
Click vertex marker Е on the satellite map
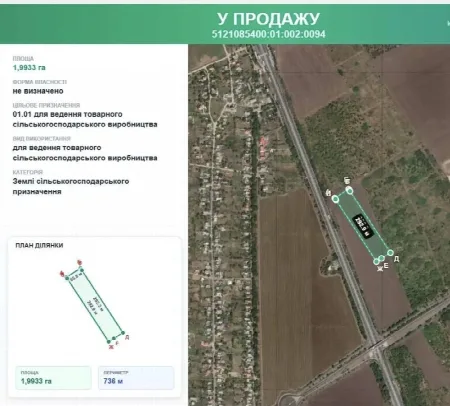[x=382, y=258]
